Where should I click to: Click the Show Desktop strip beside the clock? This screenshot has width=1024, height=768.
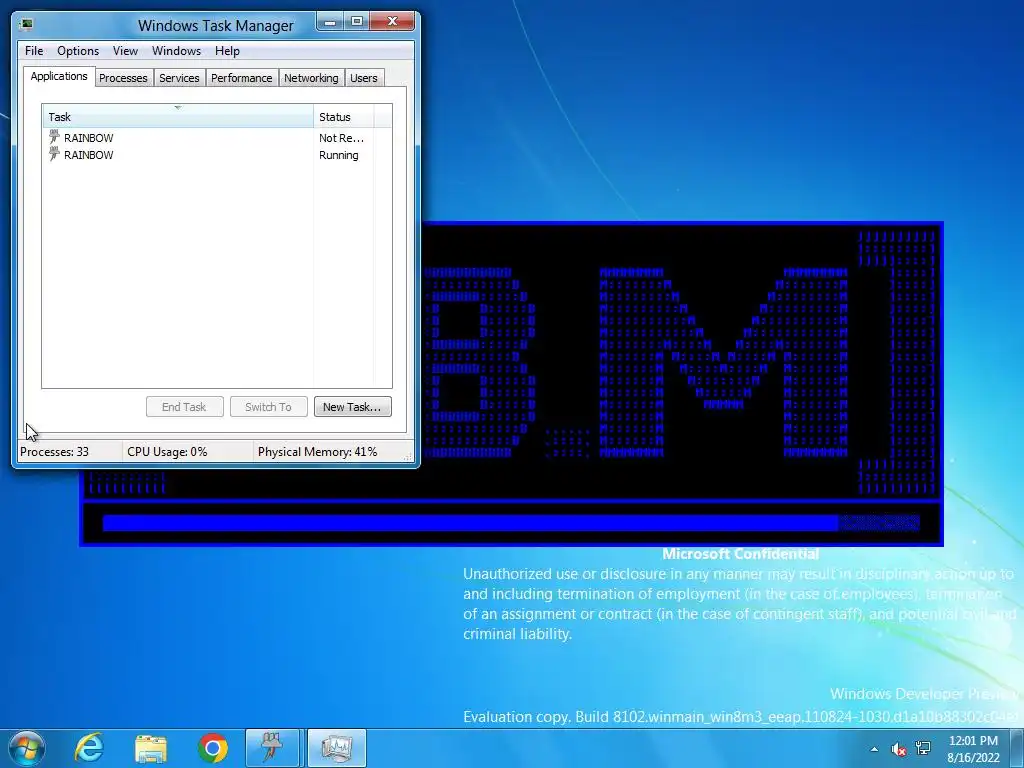coord(1017,748)
